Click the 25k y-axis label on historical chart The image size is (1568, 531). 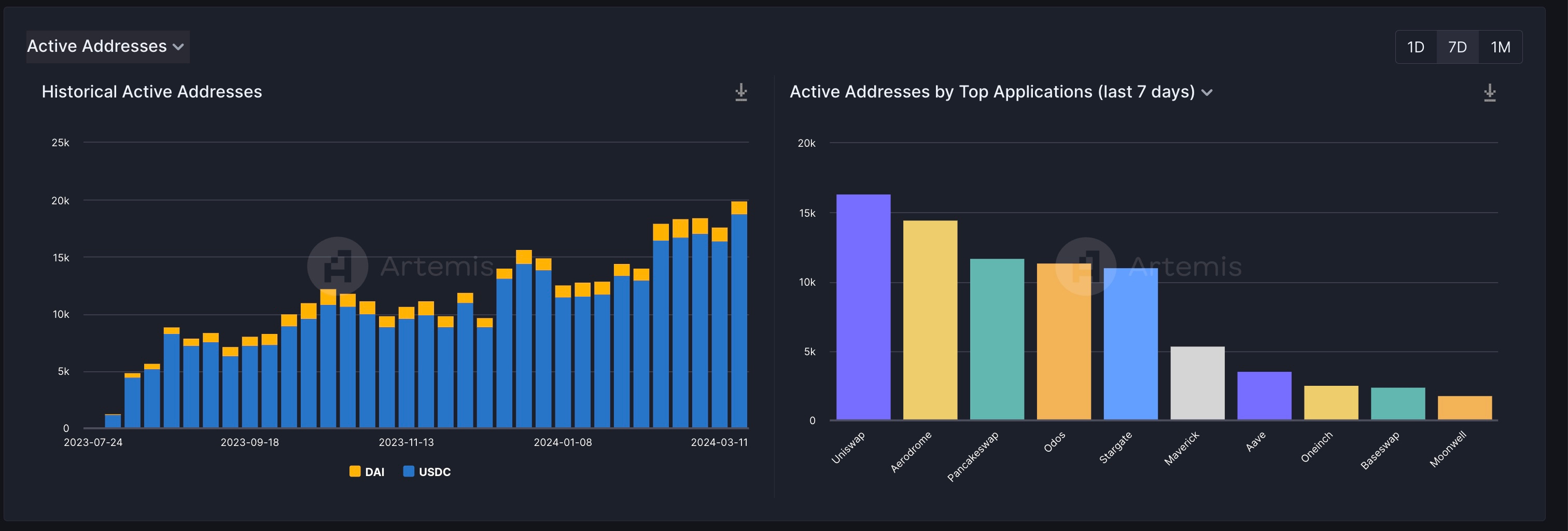[60, 143]
